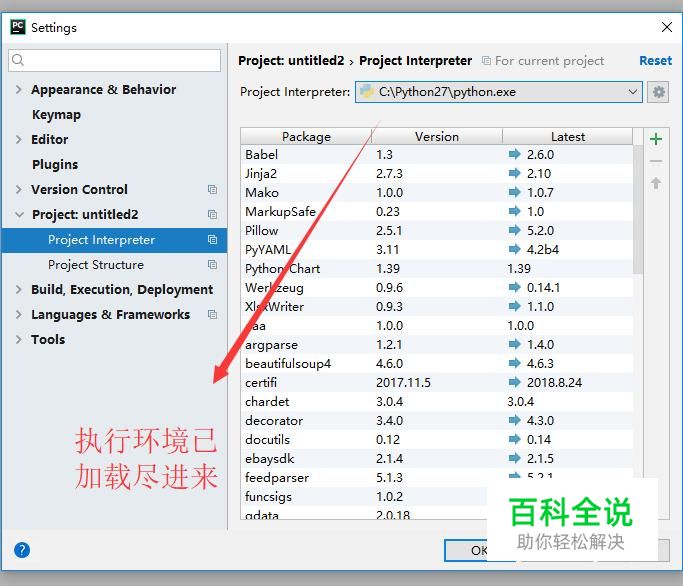
Task: Click update arrow icon for docutils
Action: tap(514, 439)
